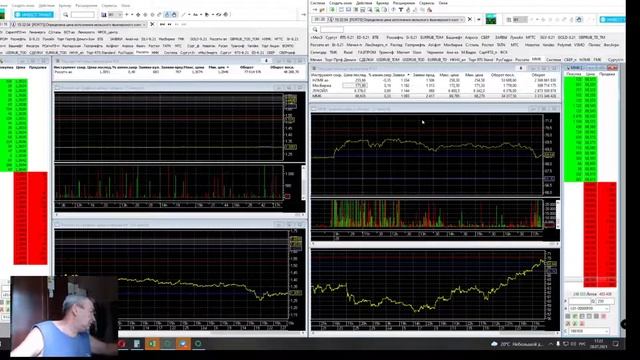Open the Брокер menu in right window

click(382, 3)
